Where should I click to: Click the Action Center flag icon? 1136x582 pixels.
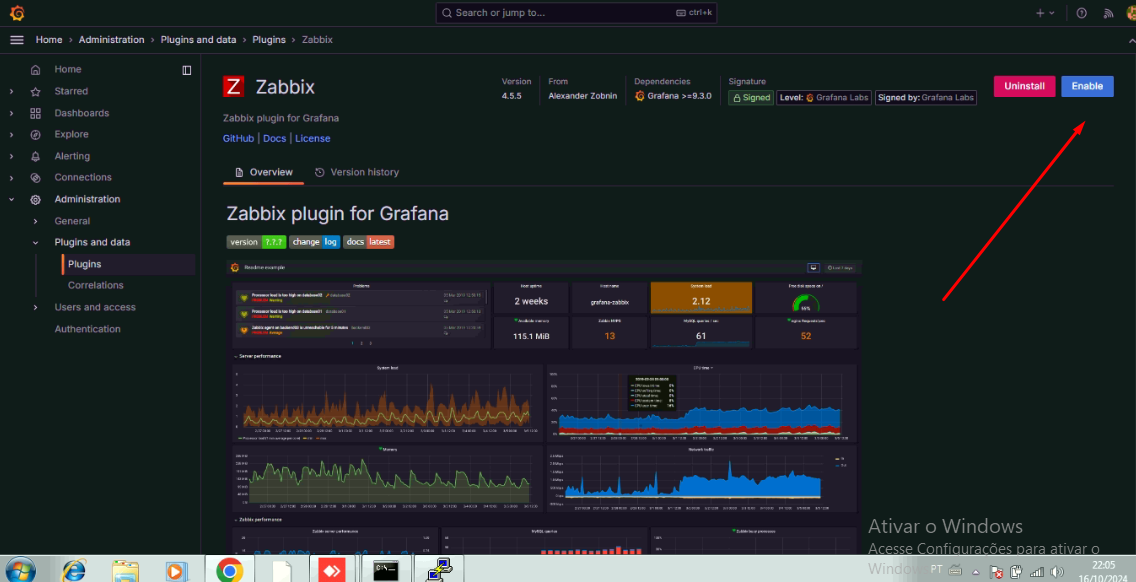click(997, 572)
